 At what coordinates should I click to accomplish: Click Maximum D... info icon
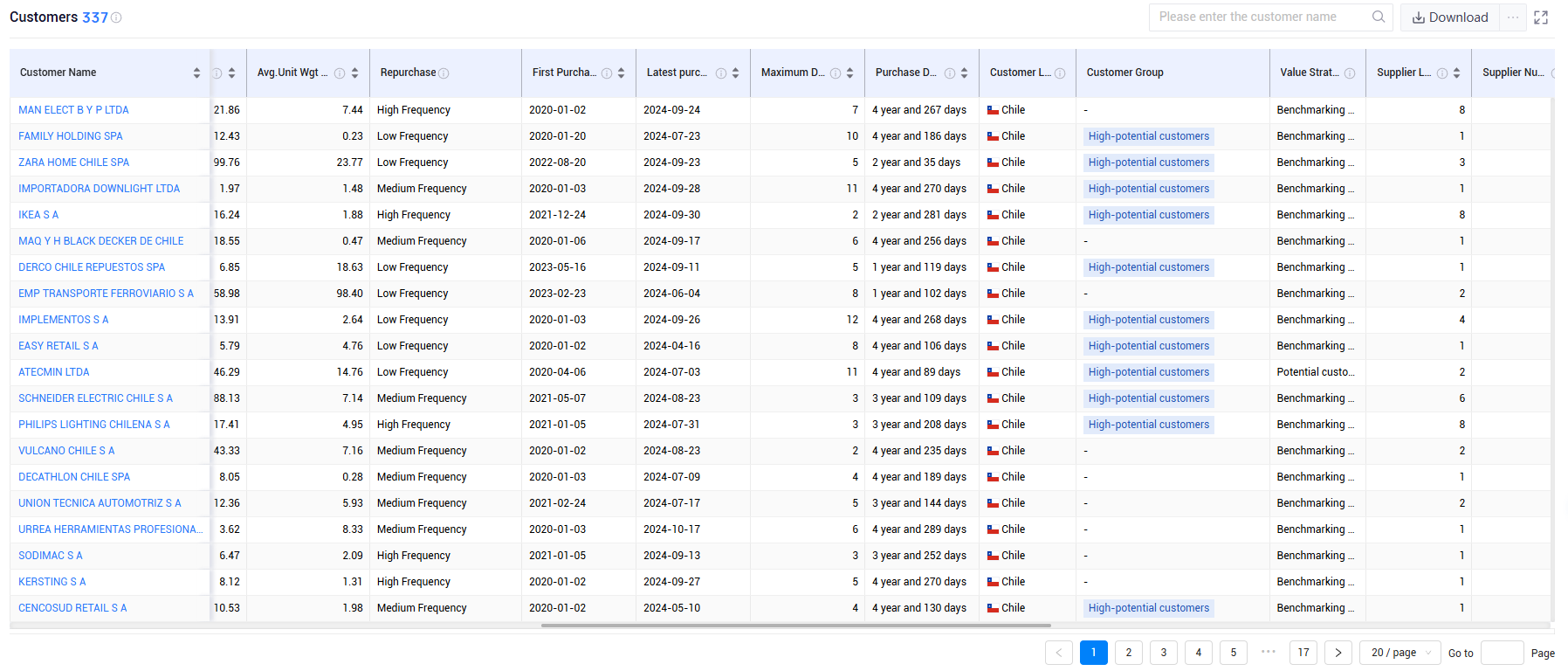(x=836, y=73)
